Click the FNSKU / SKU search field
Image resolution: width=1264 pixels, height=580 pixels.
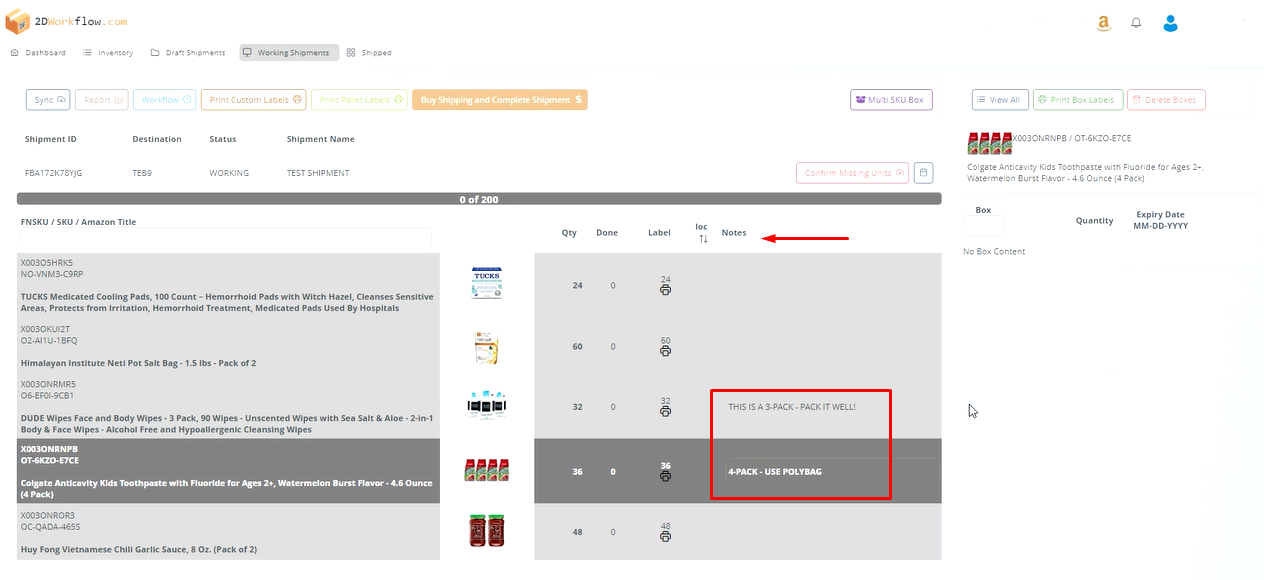pos(225,238)
